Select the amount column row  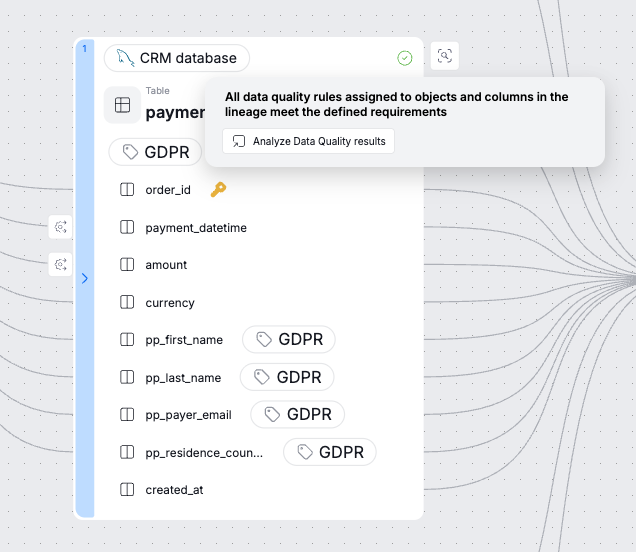coord(166,265)
